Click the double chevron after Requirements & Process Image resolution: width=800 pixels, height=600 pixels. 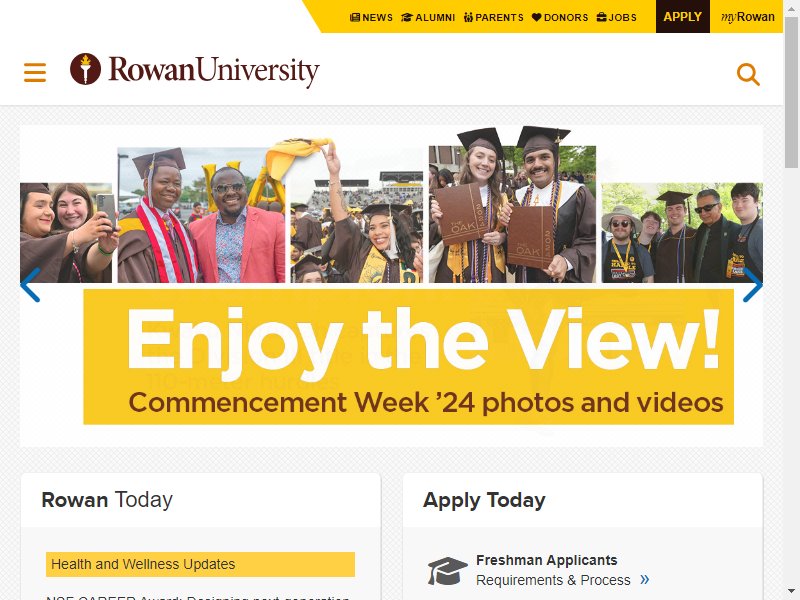[645, 579]
